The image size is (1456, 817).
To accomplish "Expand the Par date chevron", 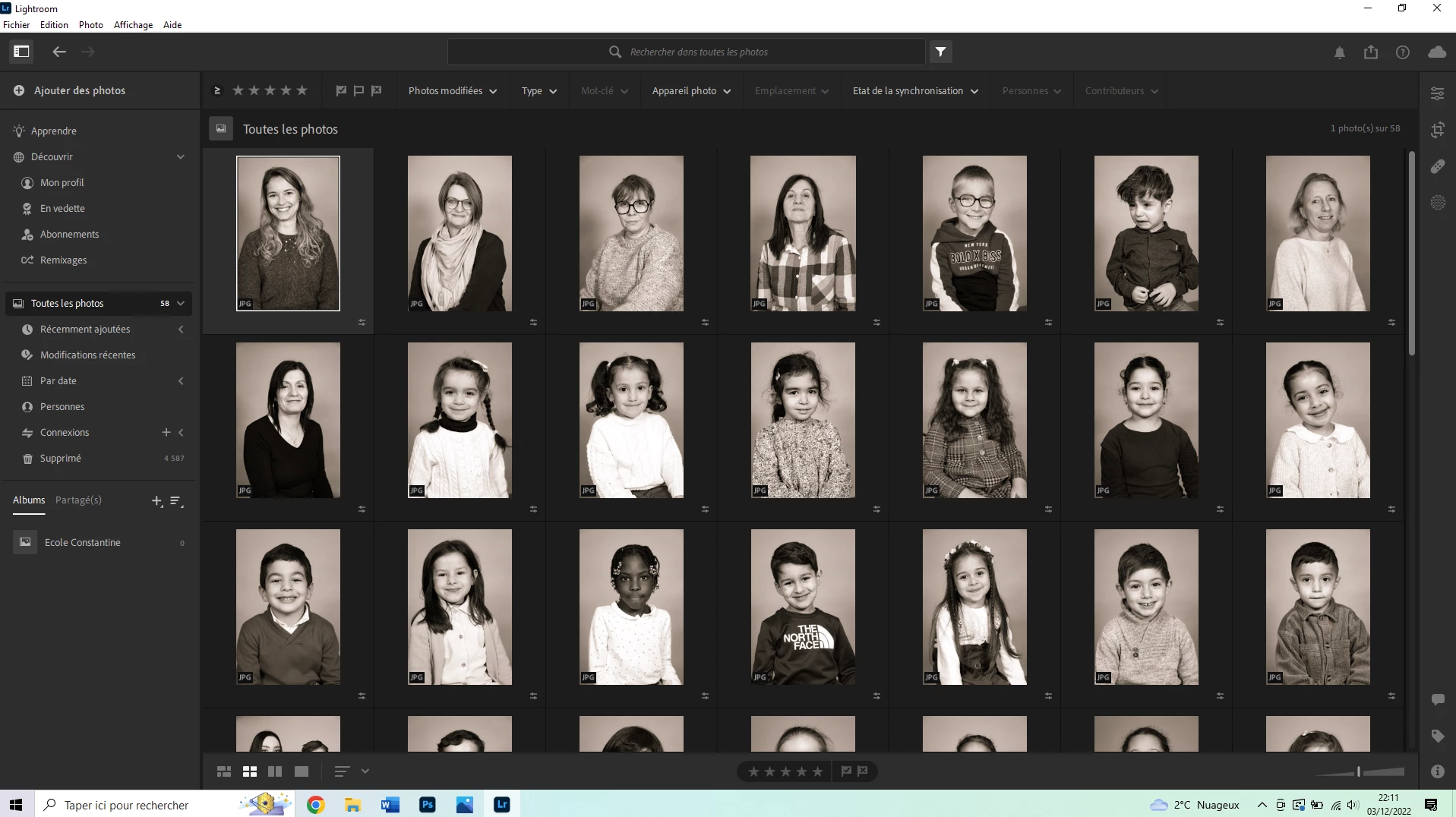I will click(x=181, y=380).
